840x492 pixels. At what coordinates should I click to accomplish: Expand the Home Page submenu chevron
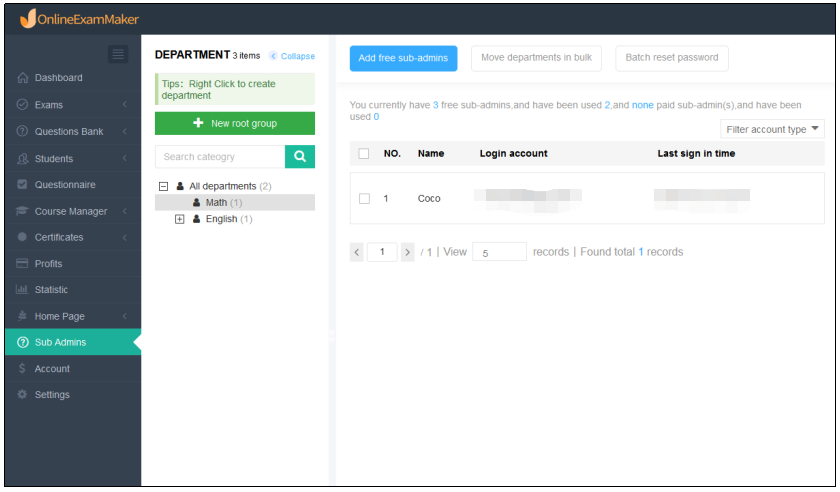(125, 316)
